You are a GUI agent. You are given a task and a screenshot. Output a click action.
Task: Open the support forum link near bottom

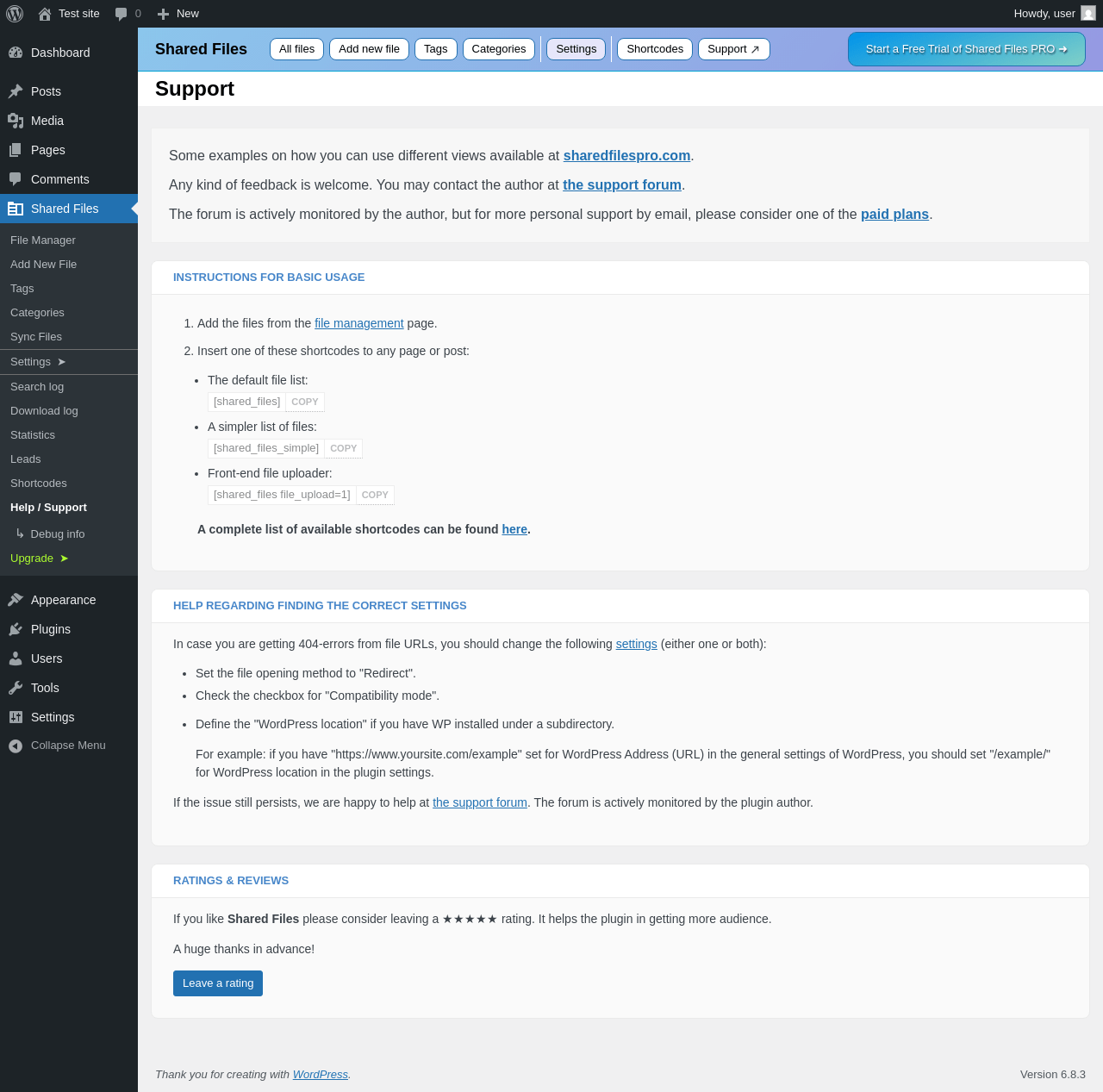coord(480,802)
